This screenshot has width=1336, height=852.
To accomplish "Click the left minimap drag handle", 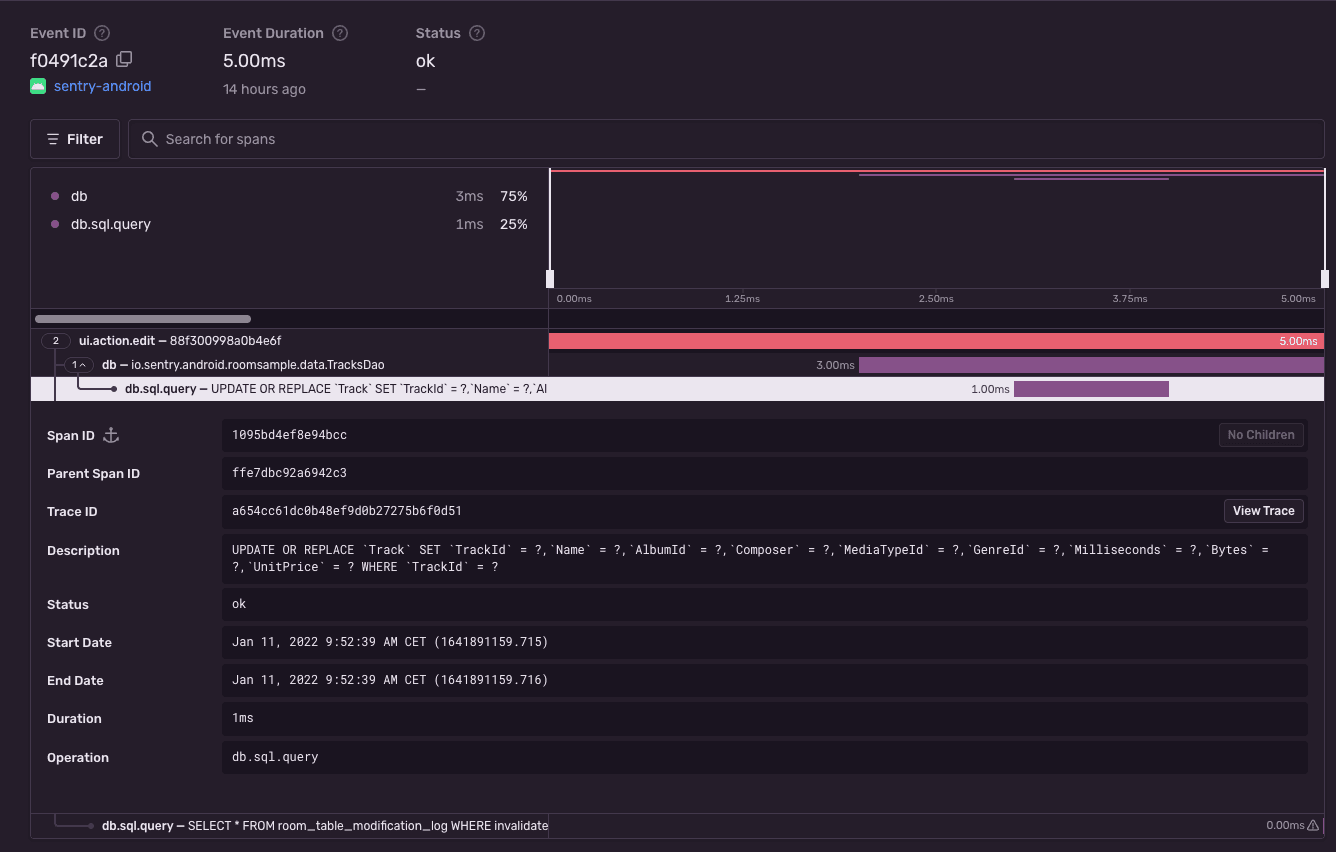I will tap(551, 277).
